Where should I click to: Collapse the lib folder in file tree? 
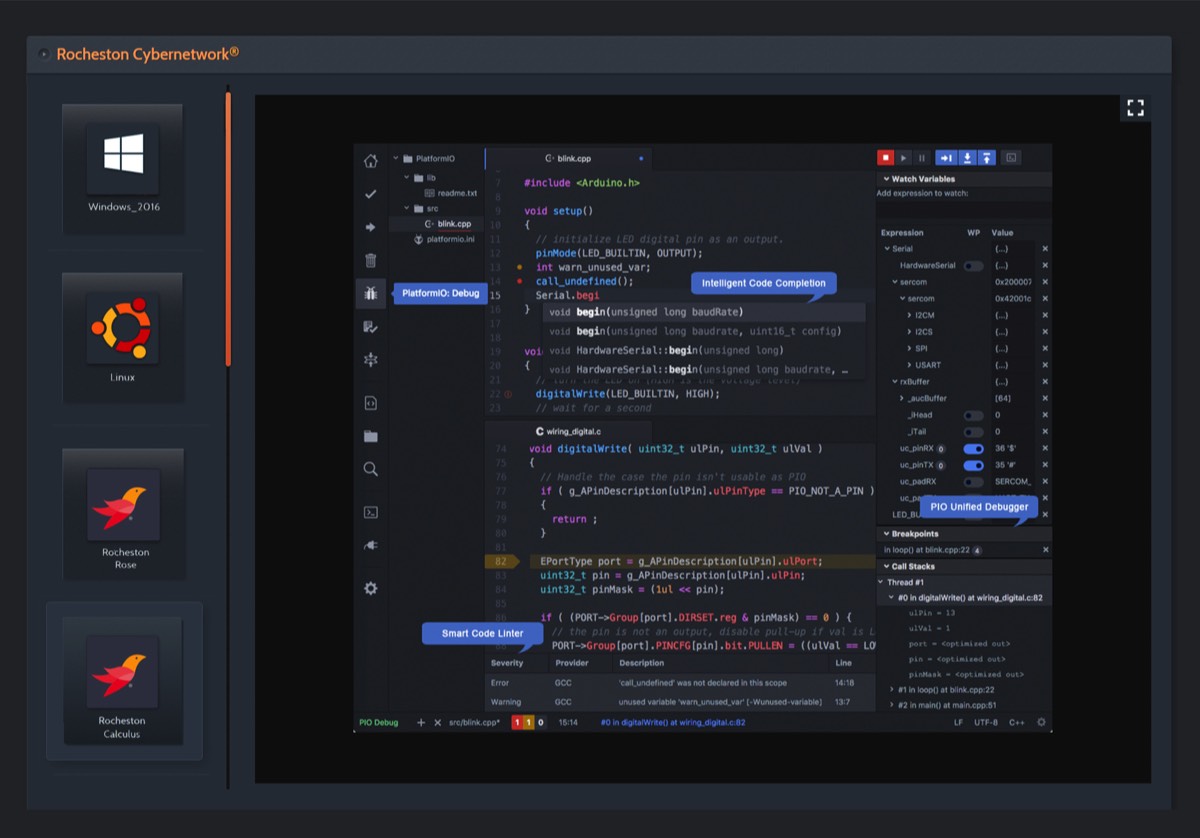(x=408, y=177)
